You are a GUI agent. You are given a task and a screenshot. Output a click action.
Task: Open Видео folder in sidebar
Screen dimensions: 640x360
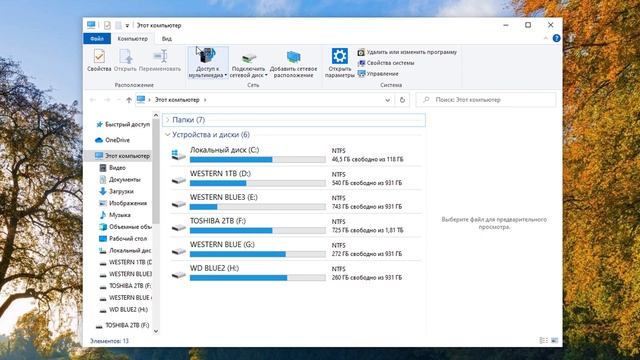(x=113, y=168)
